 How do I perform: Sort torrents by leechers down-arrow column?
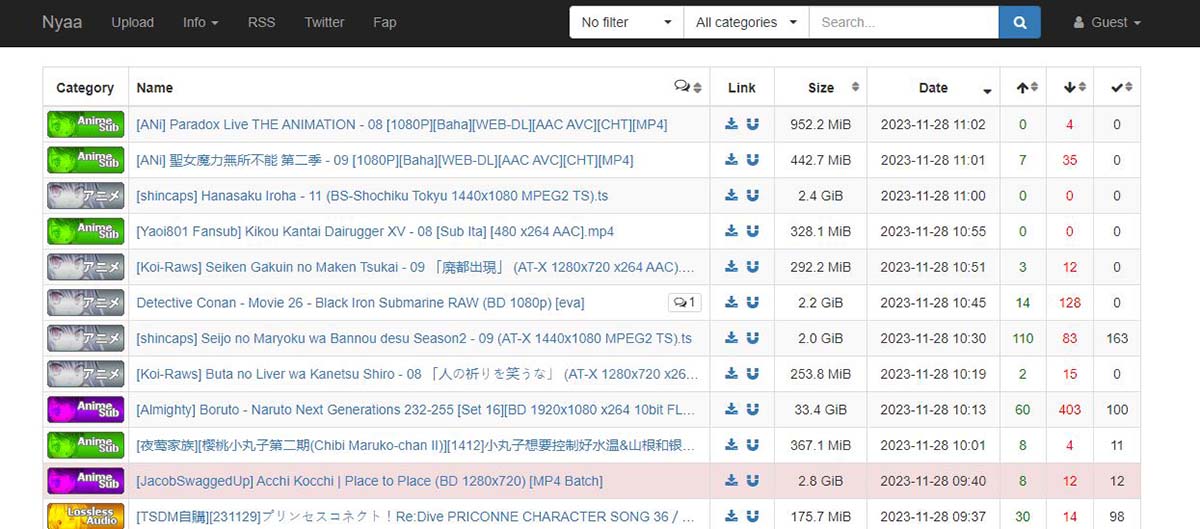[x=1069, y=88]
